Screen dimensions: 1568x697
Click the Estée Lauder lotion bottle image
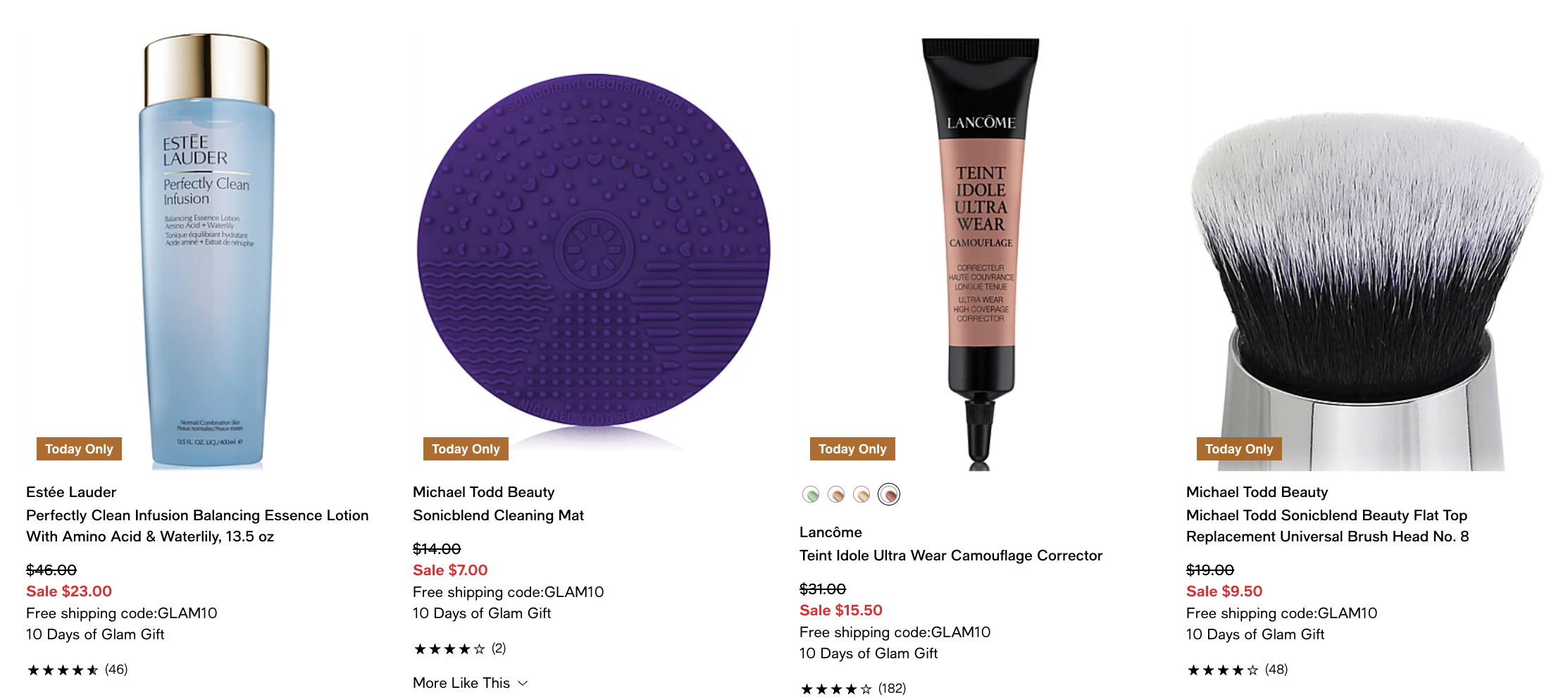206,251
